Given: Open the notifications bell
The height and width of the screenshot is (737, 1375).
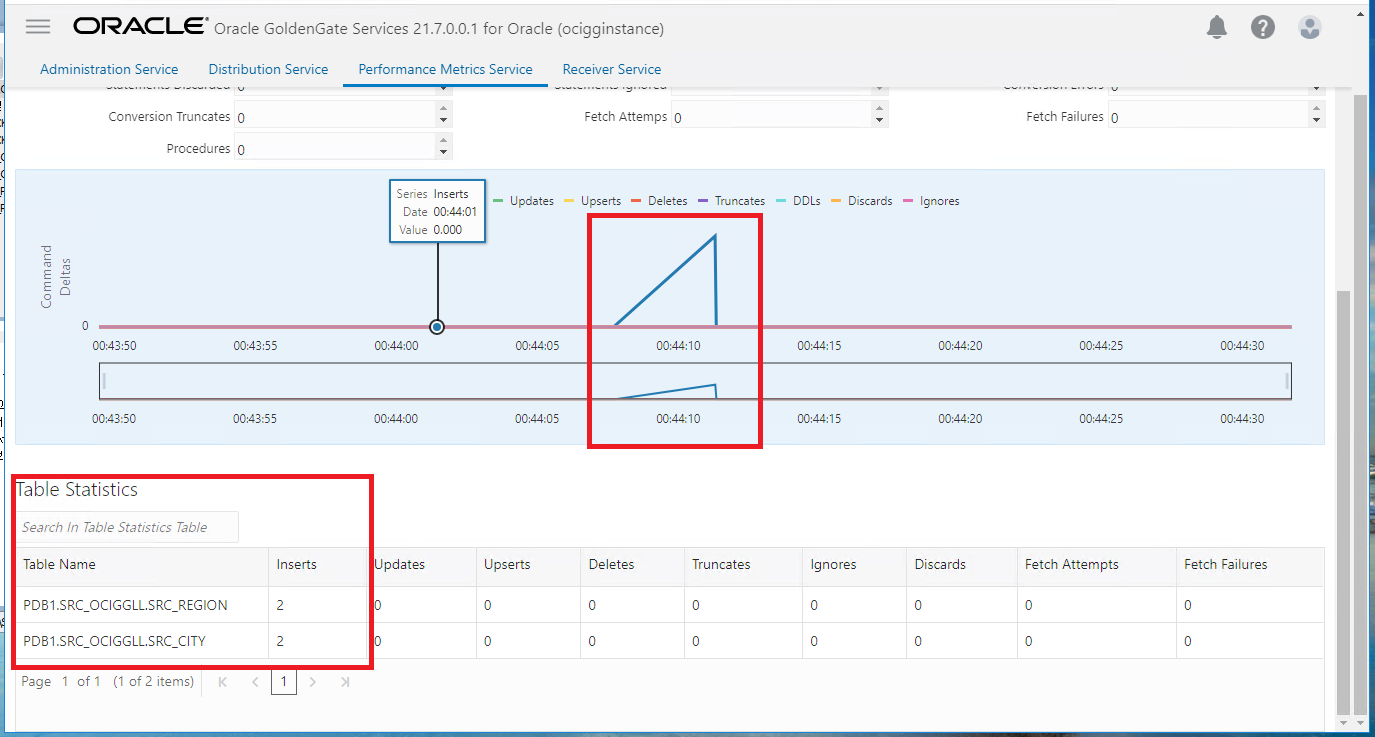Looking at the screenshot, I should 1217,28.
